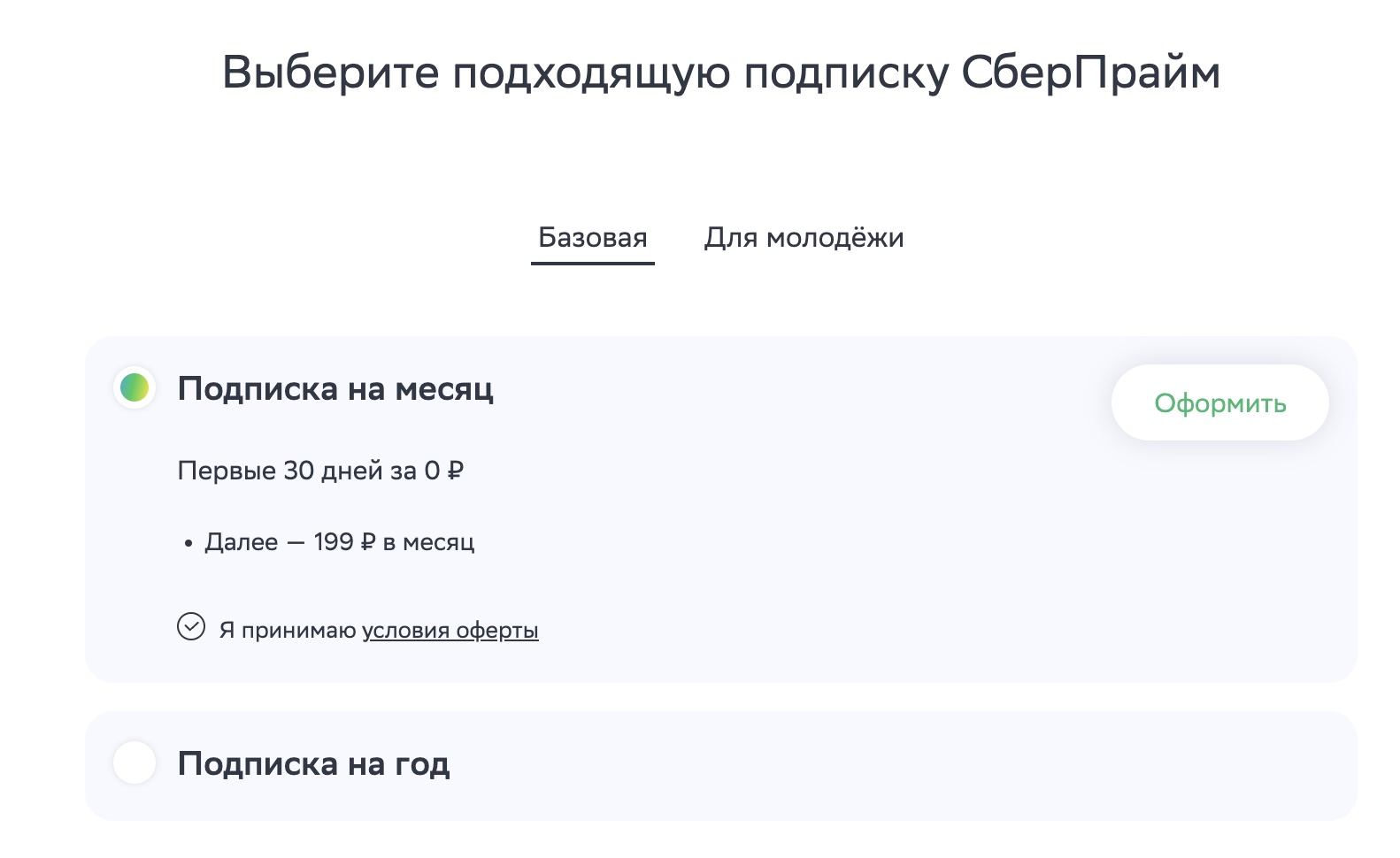Click the page heading Выберите подходящую подписку
The height and width of the screenshot is (858, 1400).
tap(584, 71)
